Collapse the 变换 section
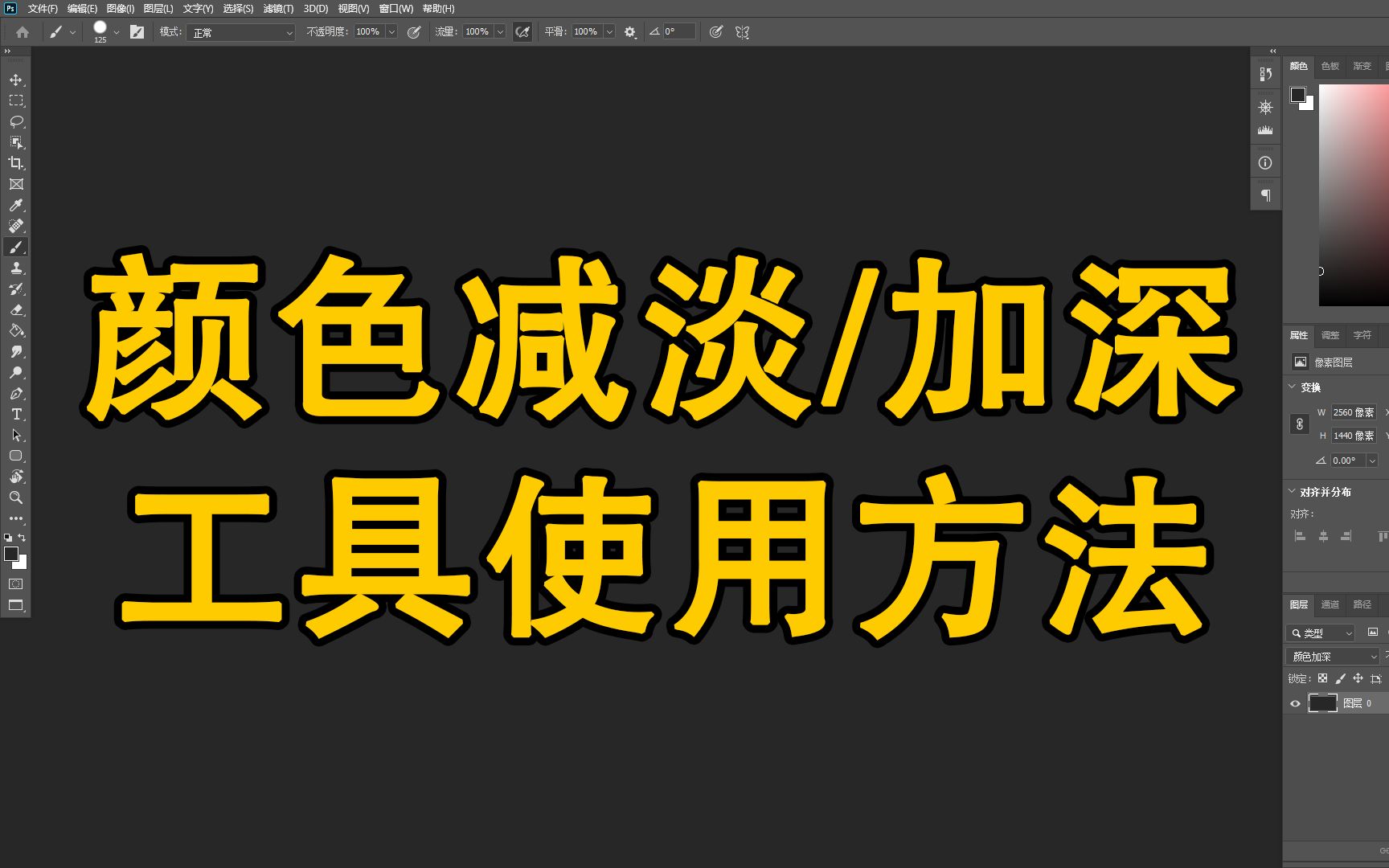The image size is (1389, 868). pyautogui.click(x=1293, y=387)
